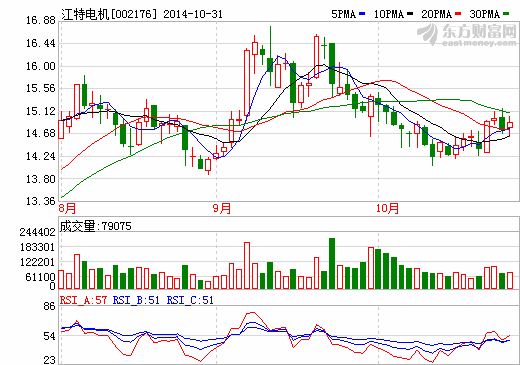
Task: Click the date 2014-10-31 in the title
Action: coord(193,14)
